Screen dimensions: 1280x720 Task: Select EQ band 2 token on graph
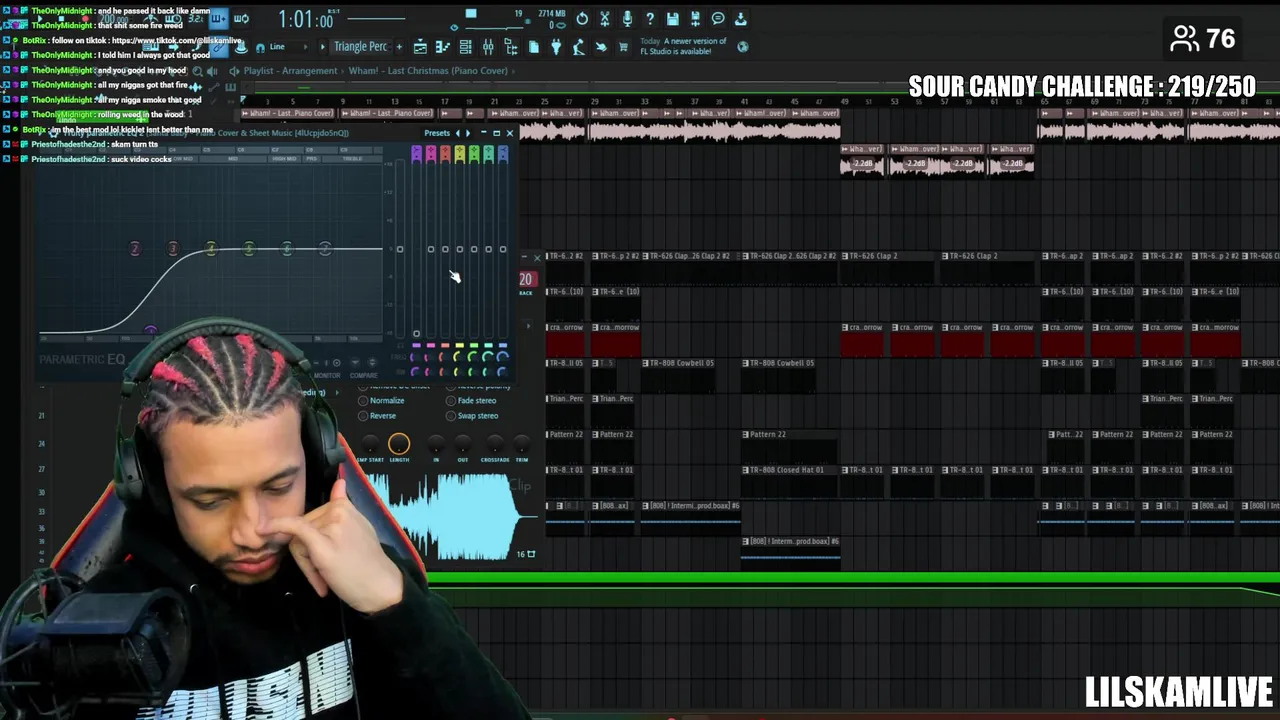click(x=135, y=248)
